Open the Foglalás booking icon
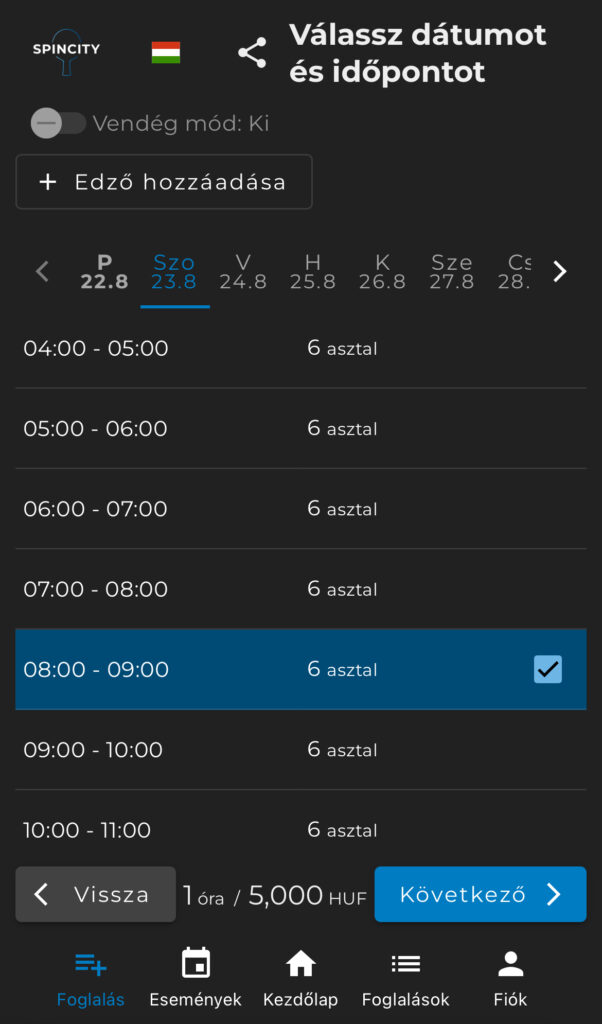This screenshot has height=1024, width=602. pos(91,965)
